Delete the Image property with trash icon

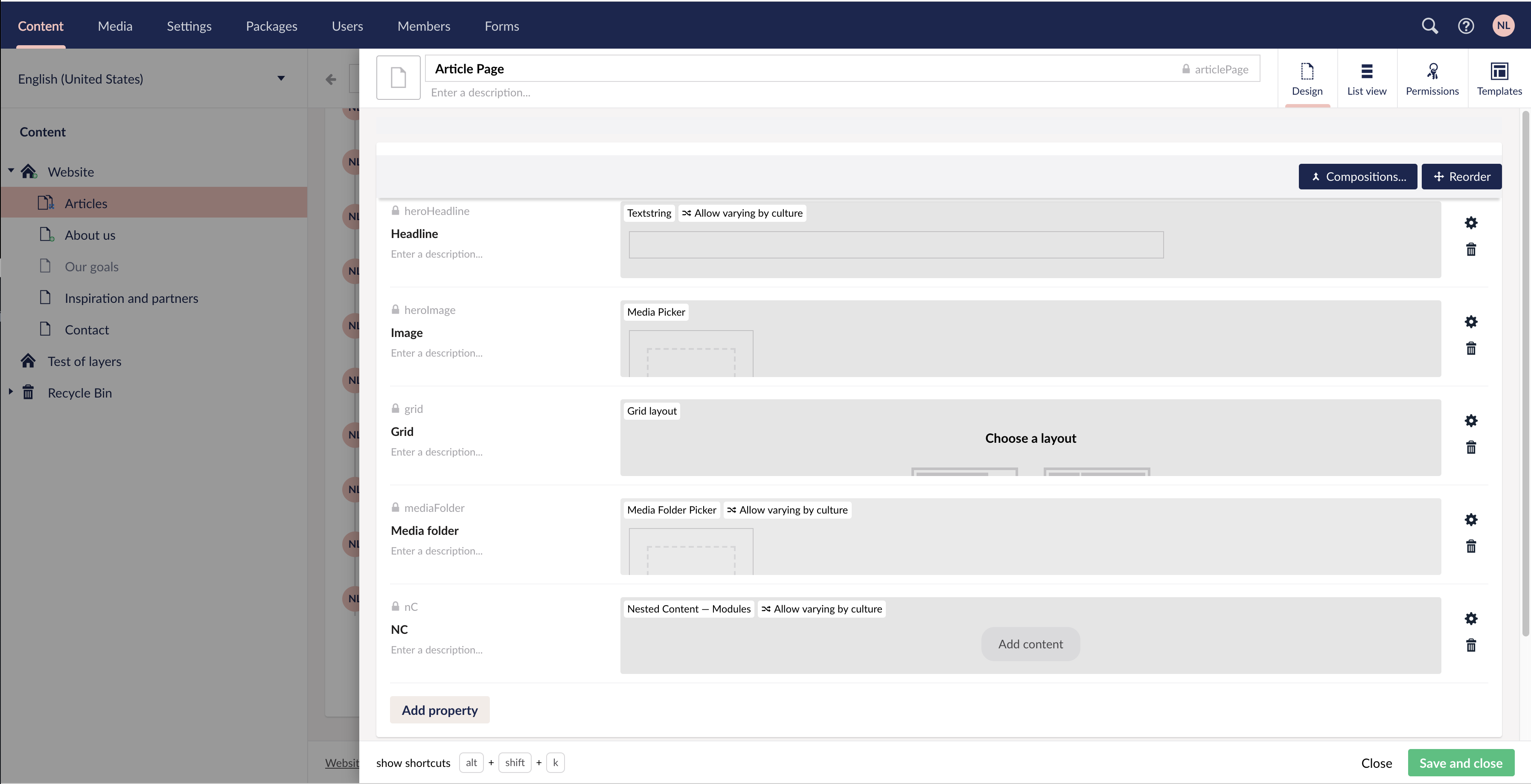point(1470,348)
